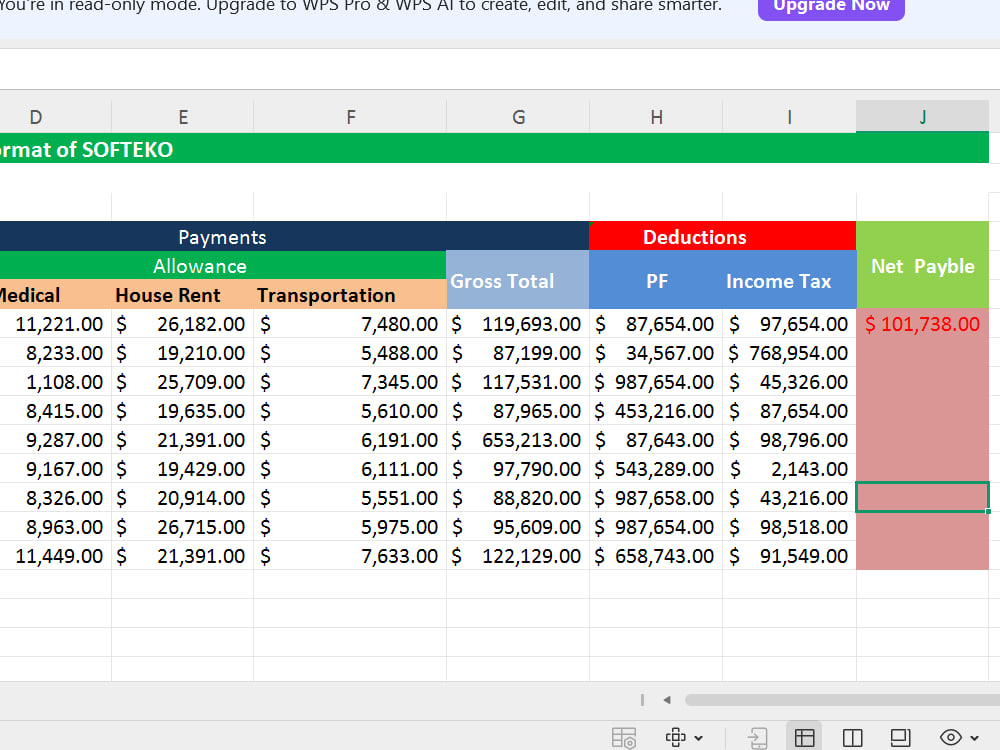Screen dimensions: 1000x750
Task: Select Transportation cell 5,610.00
Action: coord(350,411)
